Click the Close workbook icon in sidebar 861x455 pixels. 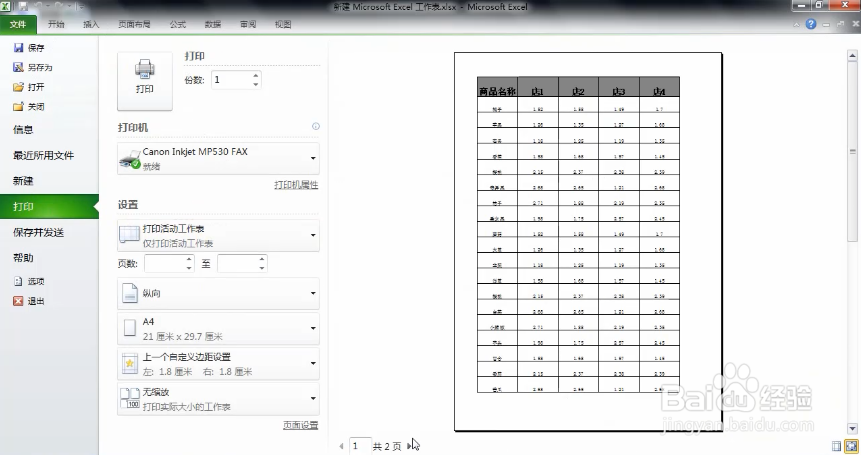(x=19, y=106)
